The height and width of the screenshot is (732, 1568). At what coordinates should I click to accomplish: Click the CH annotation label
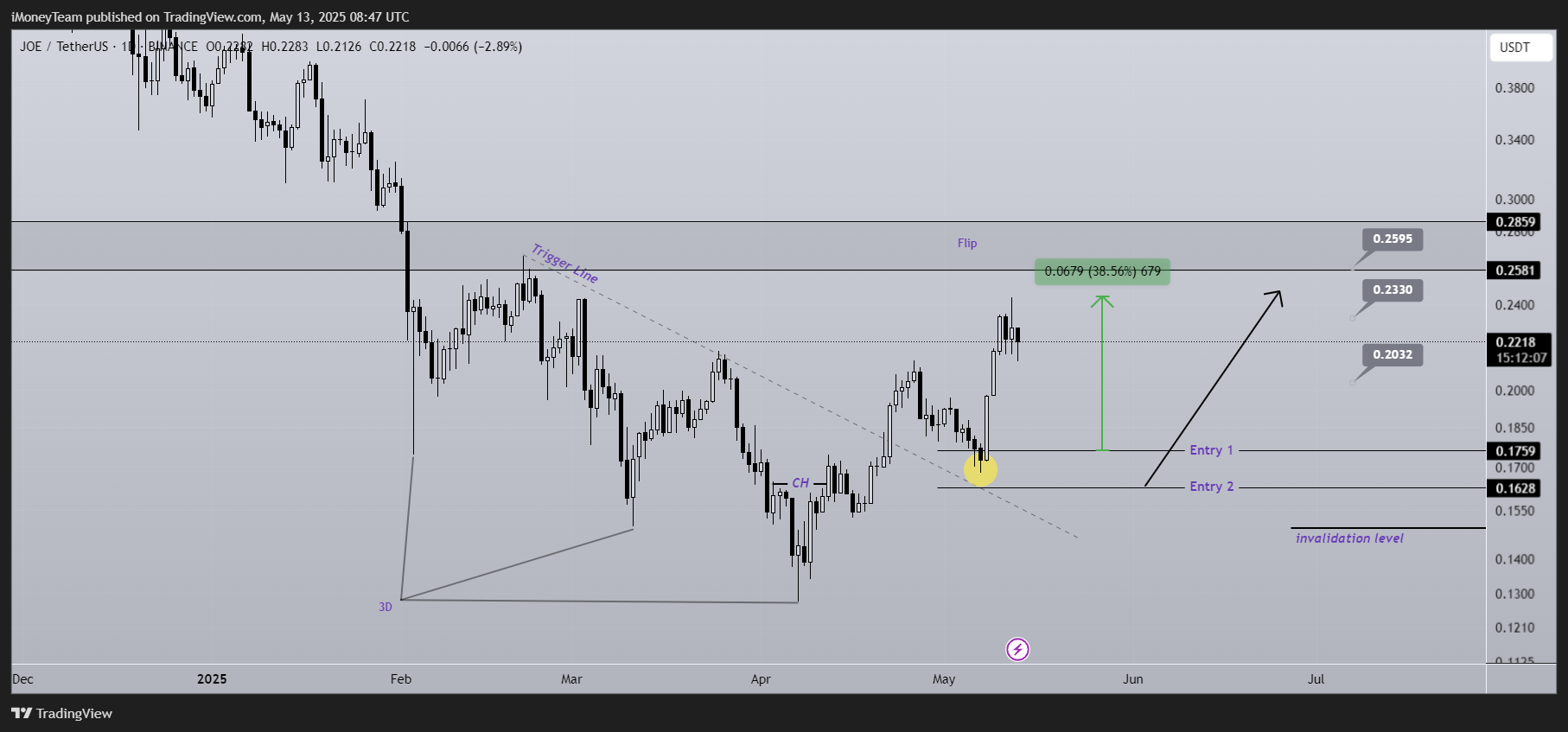point(800,483)
